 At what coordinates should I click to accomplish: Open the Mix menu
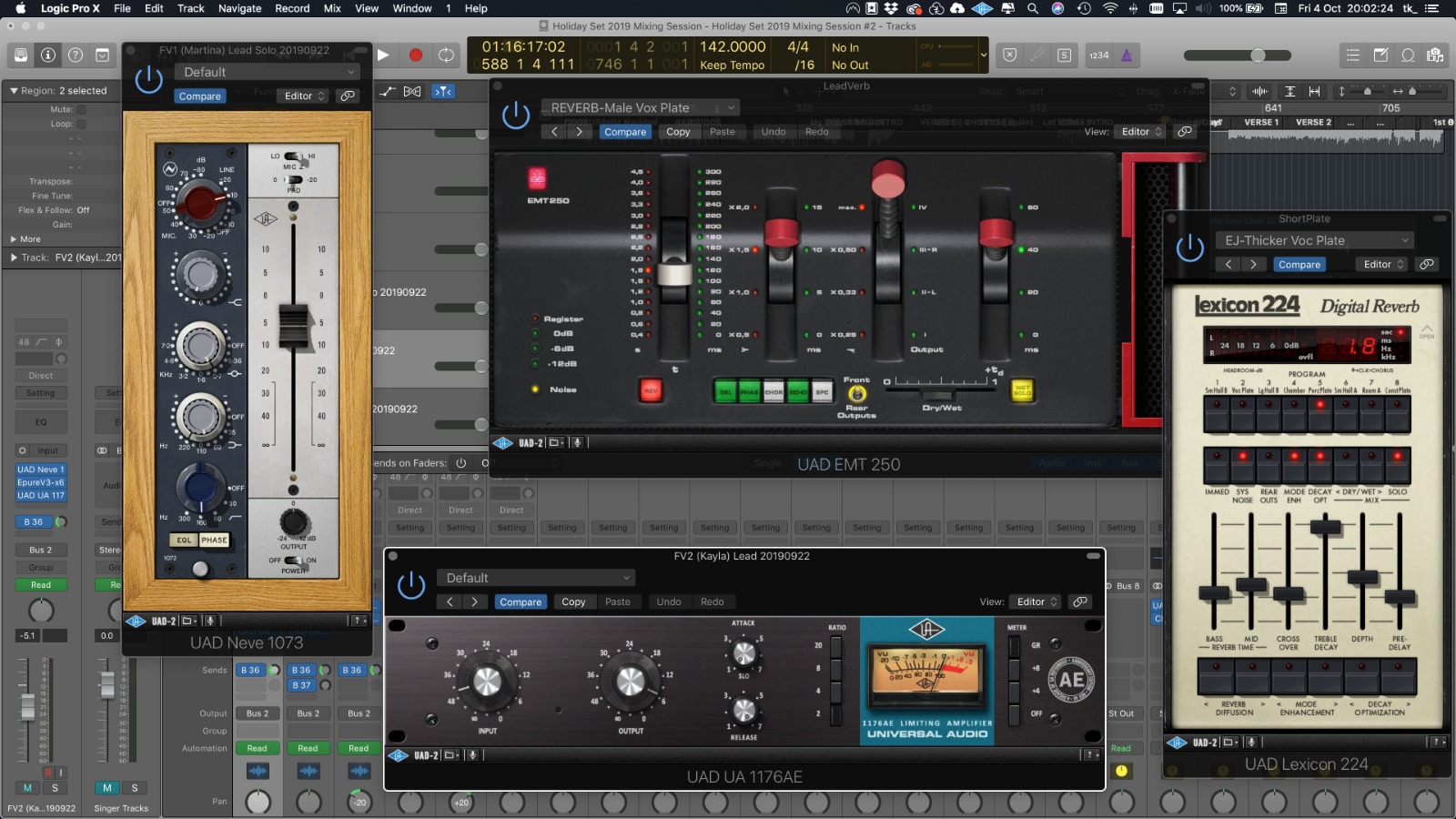tap(332, 8)
